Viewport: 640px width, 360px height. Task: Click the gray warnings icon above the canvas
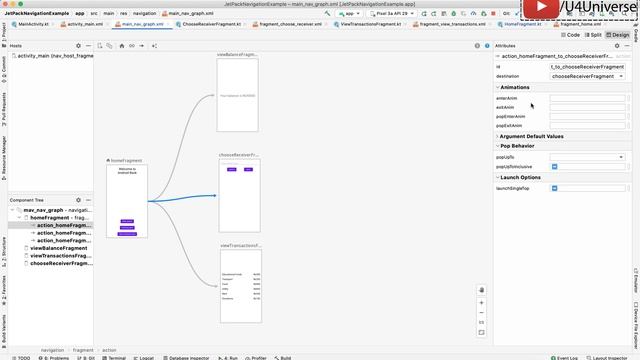pos(477,46)
